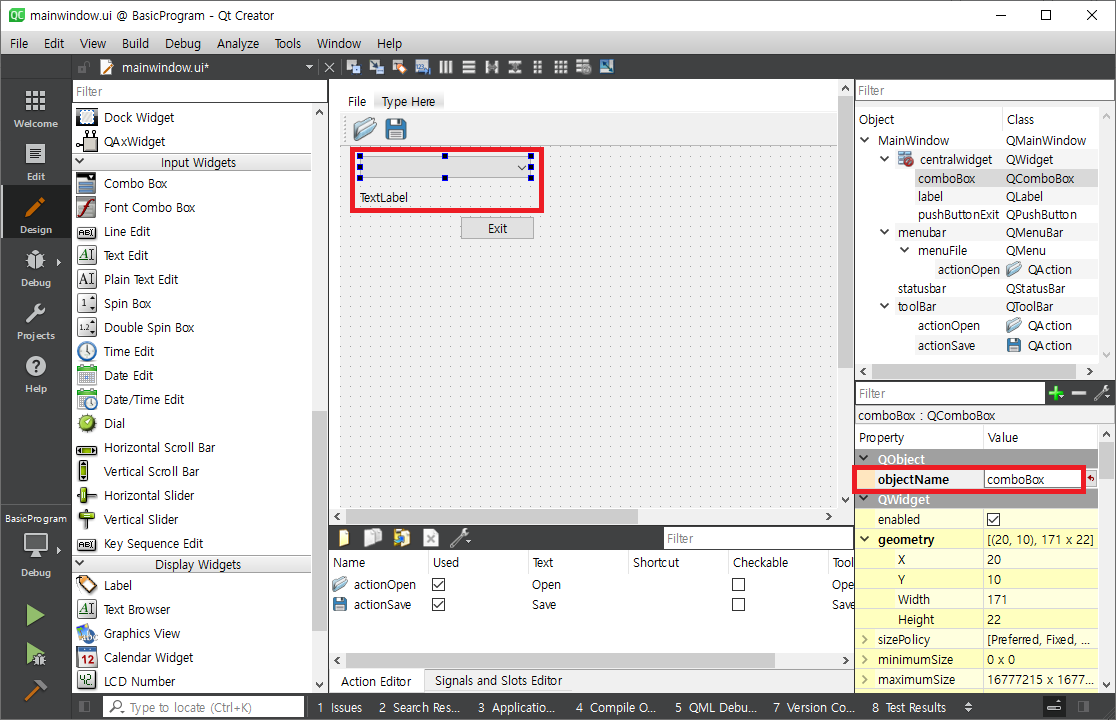Viewport: 1116px width, 720px height.
Task: Apply Lay Out Horizontally in Splitter
Action: (492, 67)
